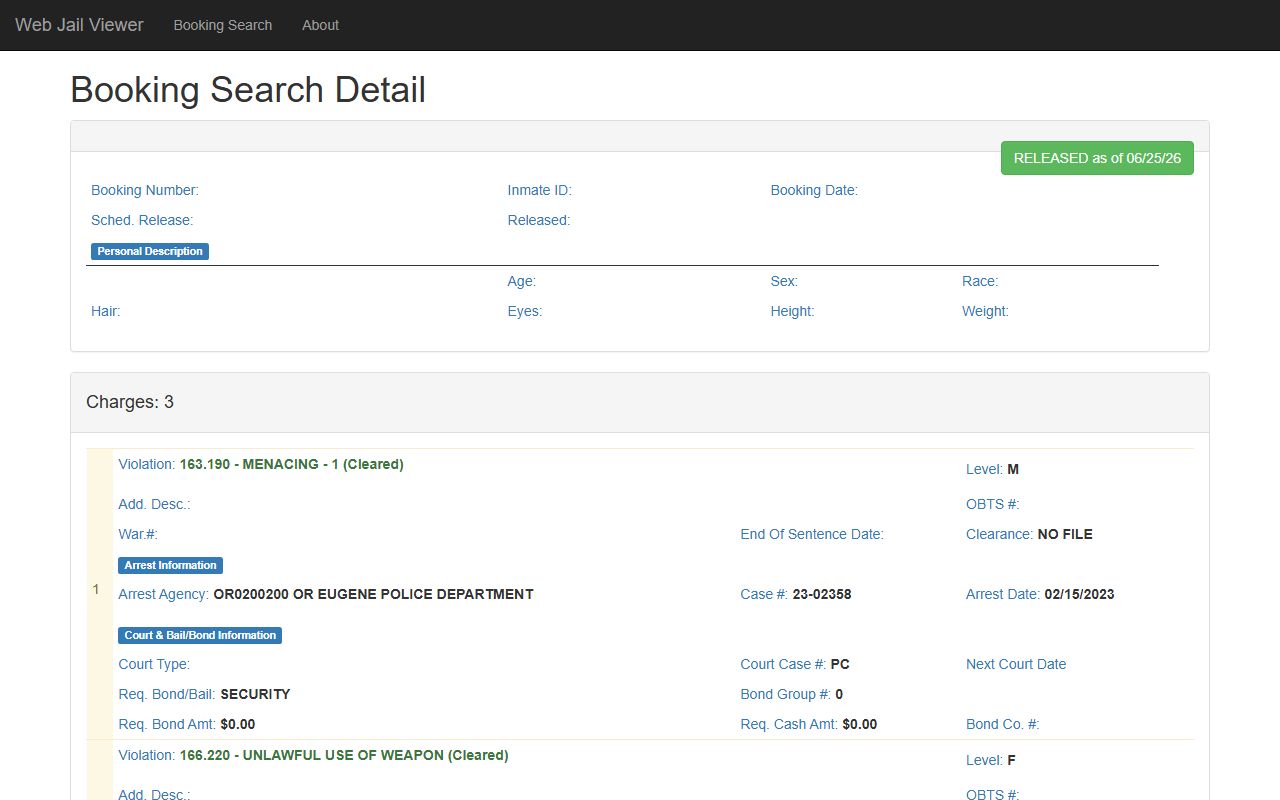Click the Race label
This screenshot has width=1280, height=800.
point(980,281)
